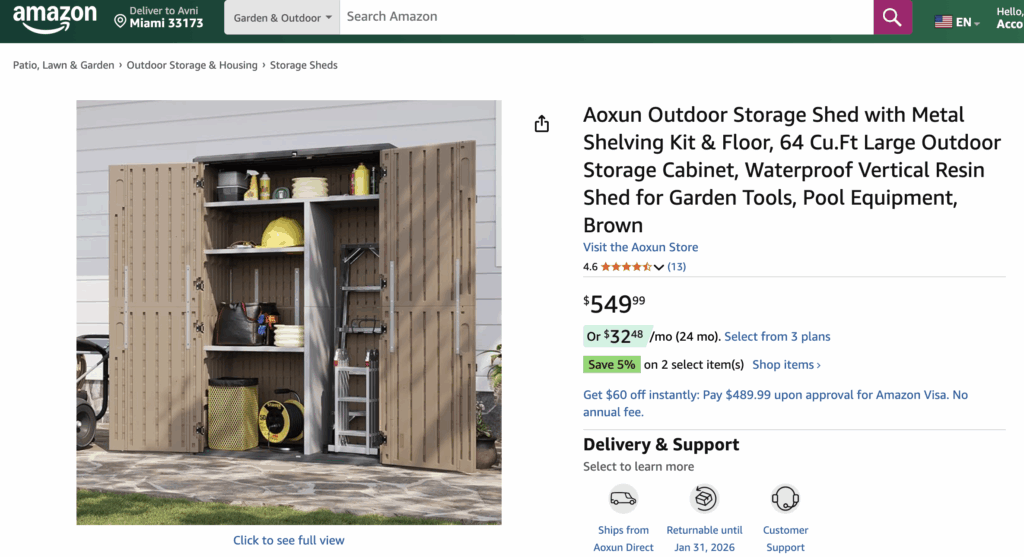
Task: Click Shop items link
Action: point(786,365)
